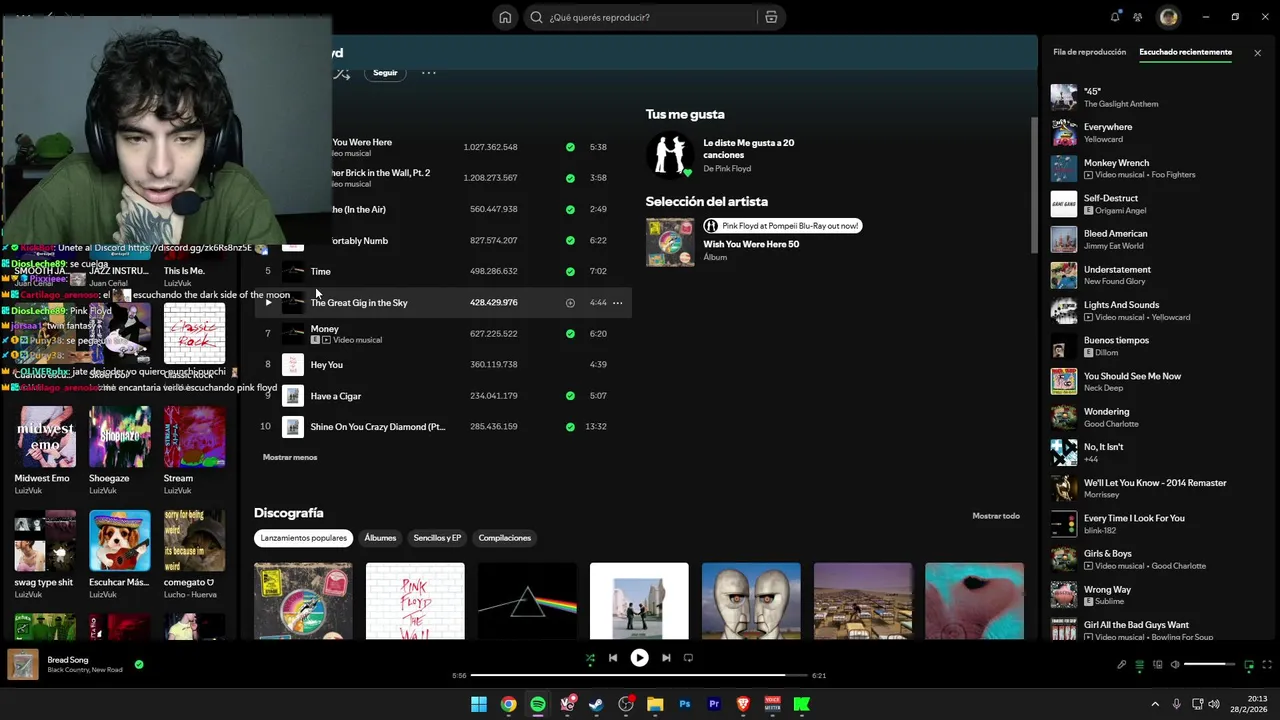
Task: Select the Sencillos y EP filter
Action: (x=437, y=538)
